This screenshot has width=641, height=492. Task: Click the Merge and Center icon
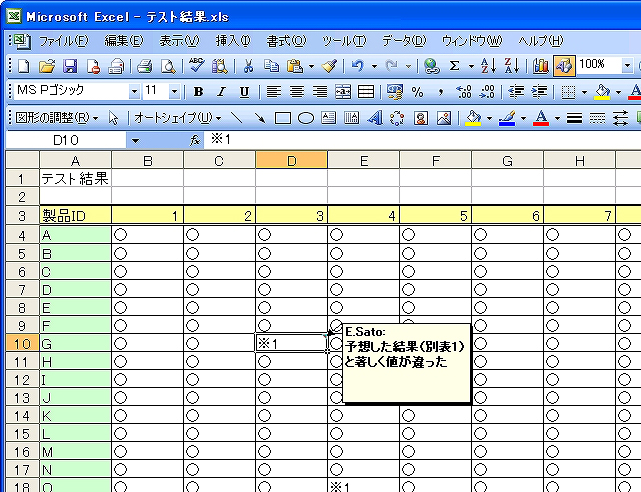click(x=343, y=92)
